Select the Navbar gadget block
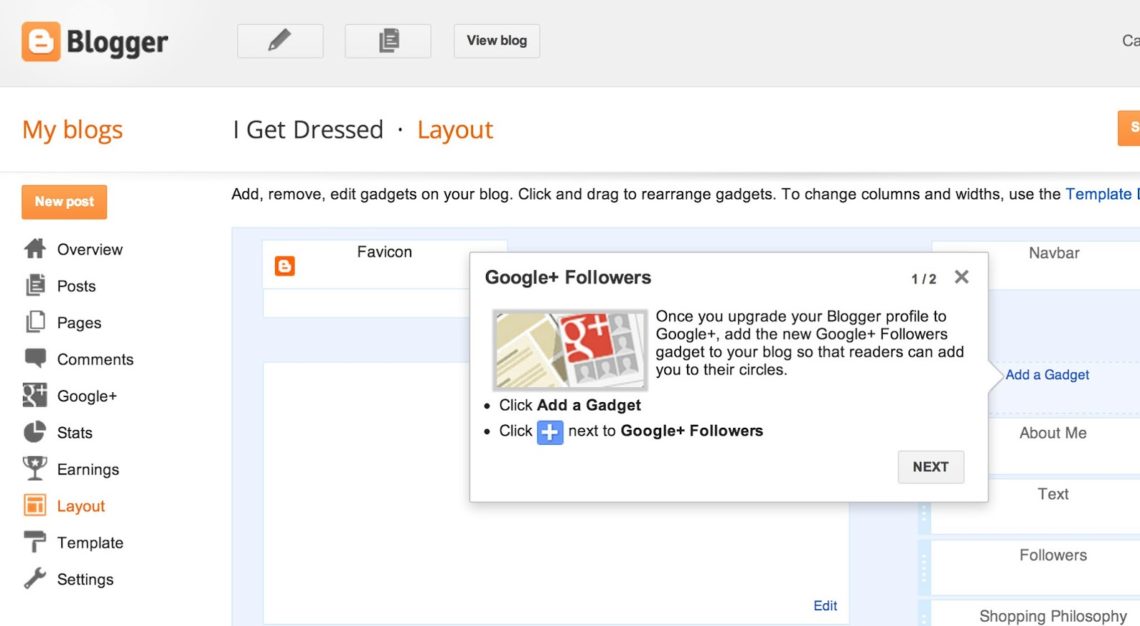This screenshot has width=1140, height=626. click(1036, 266)
